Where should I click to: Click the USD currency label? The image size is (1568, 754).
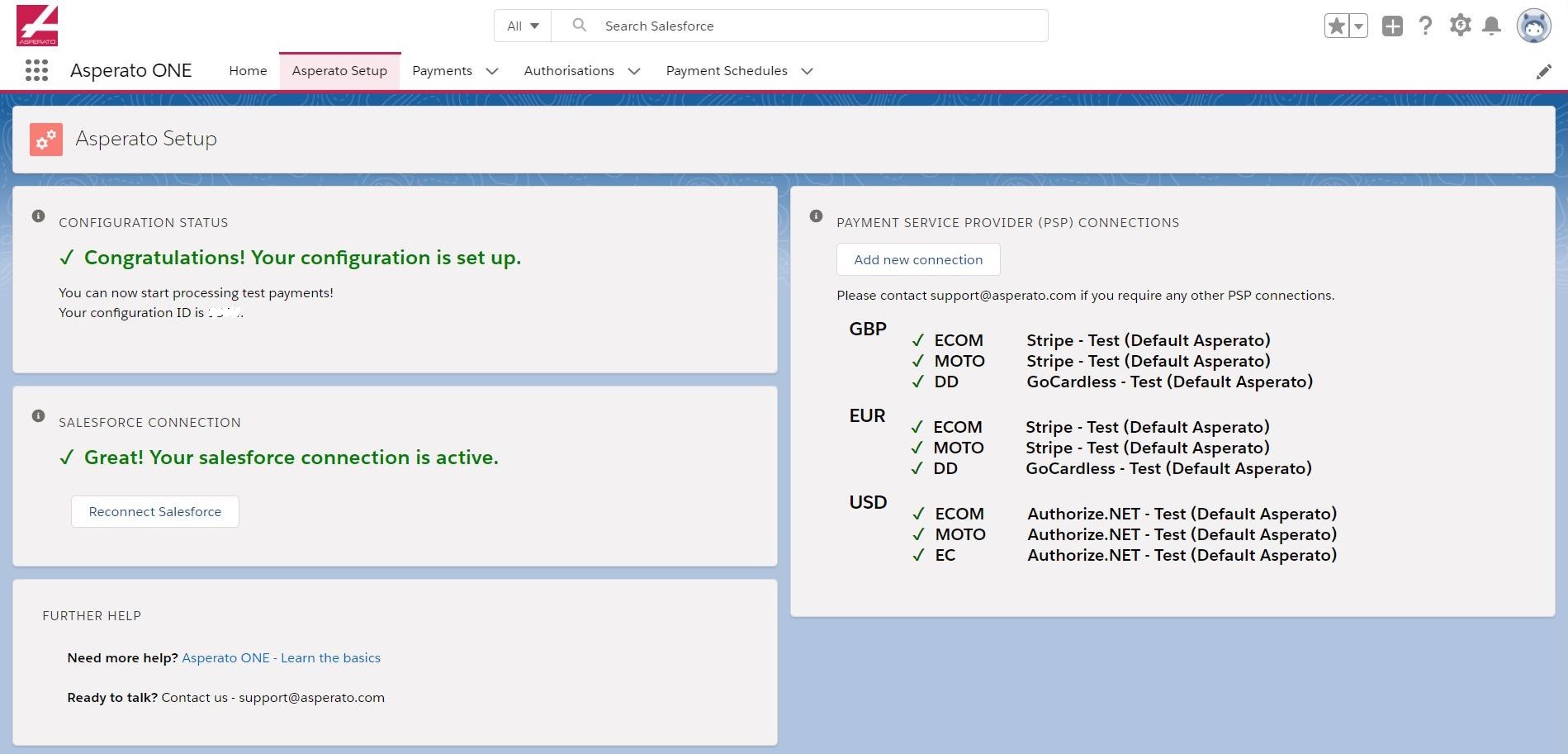point(868,502)
